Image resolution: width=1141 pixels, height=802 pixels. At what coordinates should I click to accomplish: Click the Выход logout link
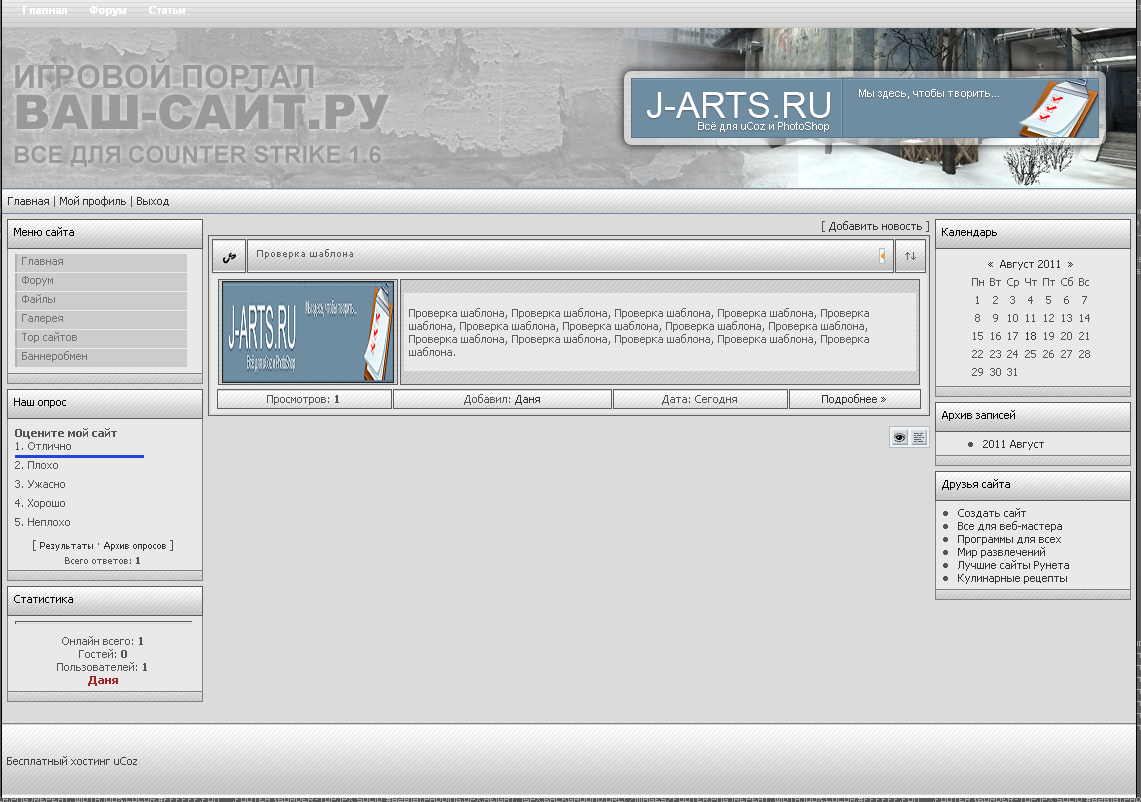pos(153,202)
